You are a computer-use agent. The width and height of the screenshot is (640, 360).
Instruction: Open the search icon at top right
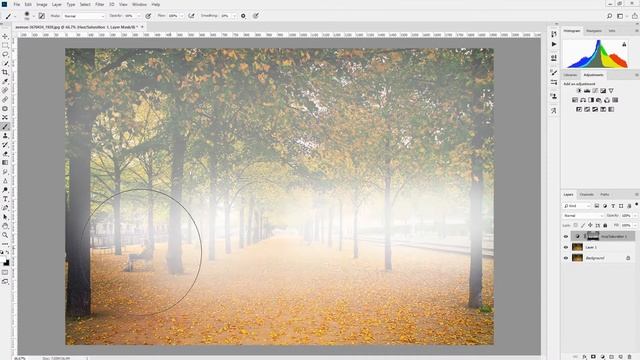[x=609, y=16]
